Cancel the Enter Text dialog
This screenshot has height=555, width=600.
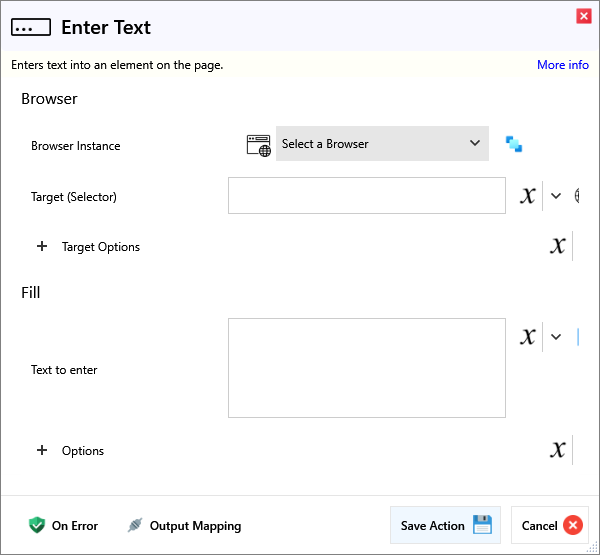click(x=550, y=525)
